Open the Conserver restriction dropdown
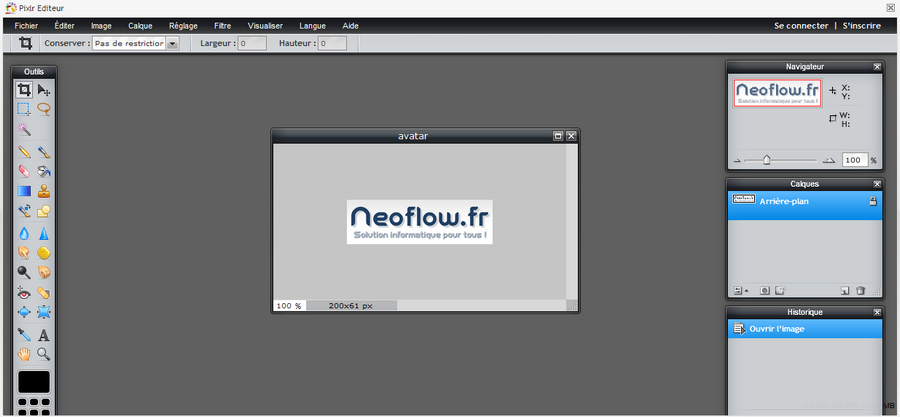Viewport: 900px width, 417px height. 172,44
